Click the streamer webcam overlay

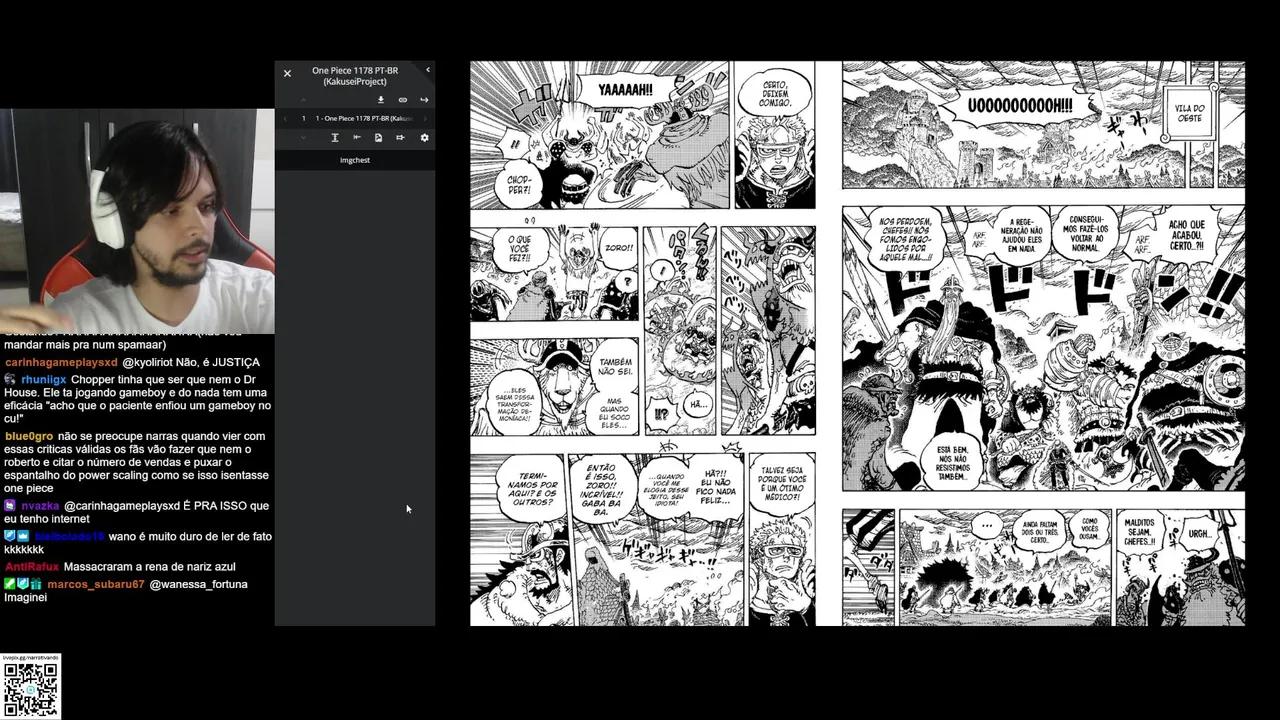click(x=137, y=221)
